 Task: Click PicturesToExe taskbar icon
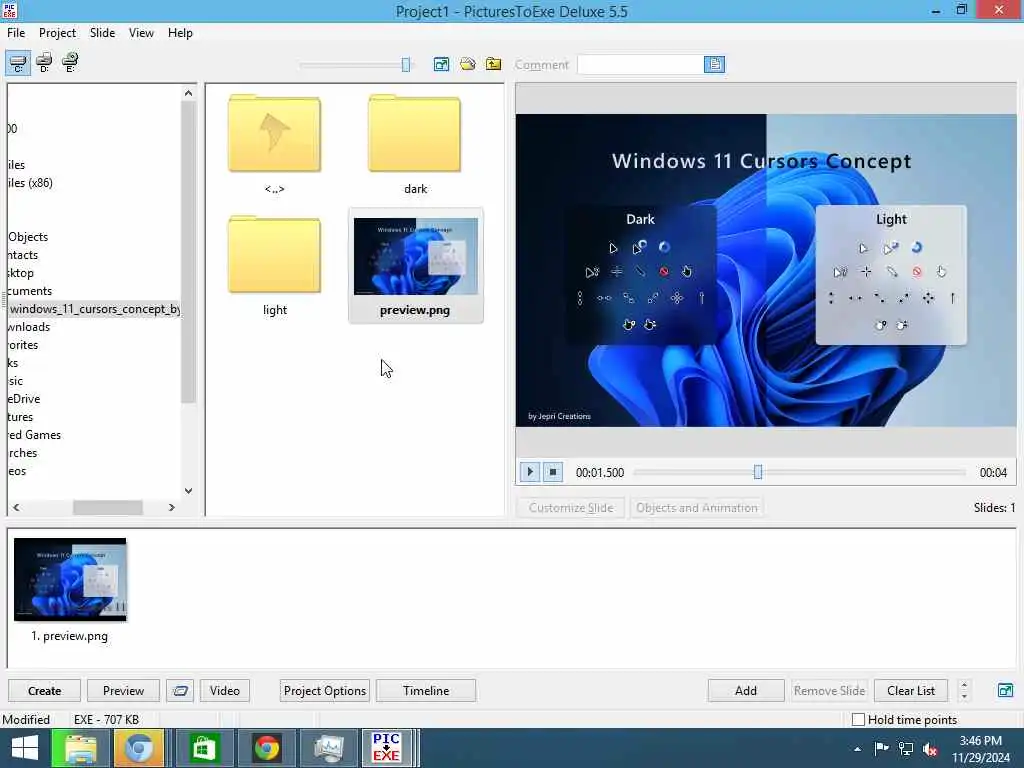click(387, 748)
